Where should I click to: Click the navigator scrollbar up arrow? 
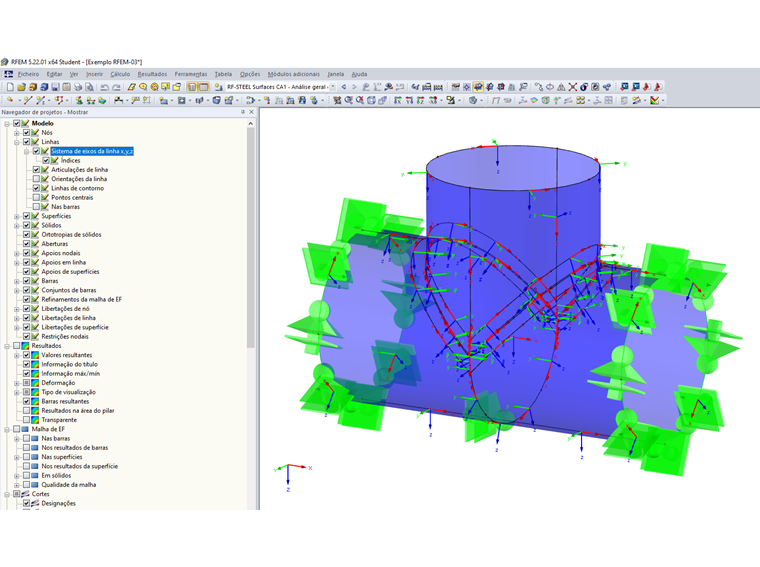tap(251, 124)
